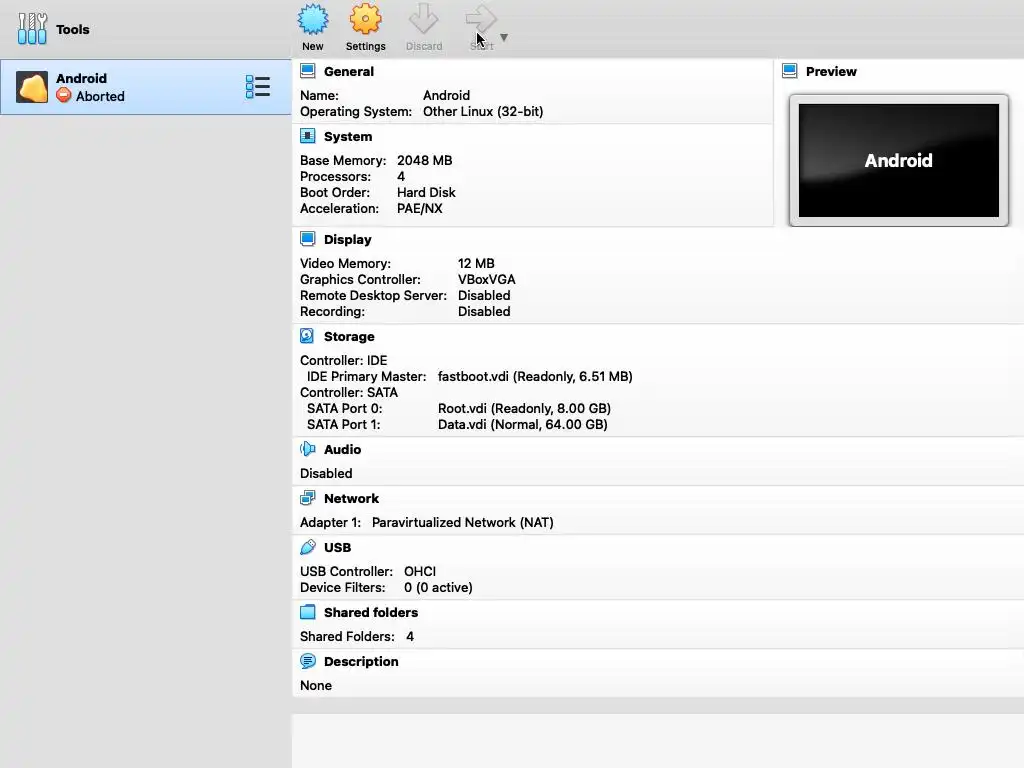Click the Storage section disk icon
Screen dimensions: 1024x768
coord(307,336)
